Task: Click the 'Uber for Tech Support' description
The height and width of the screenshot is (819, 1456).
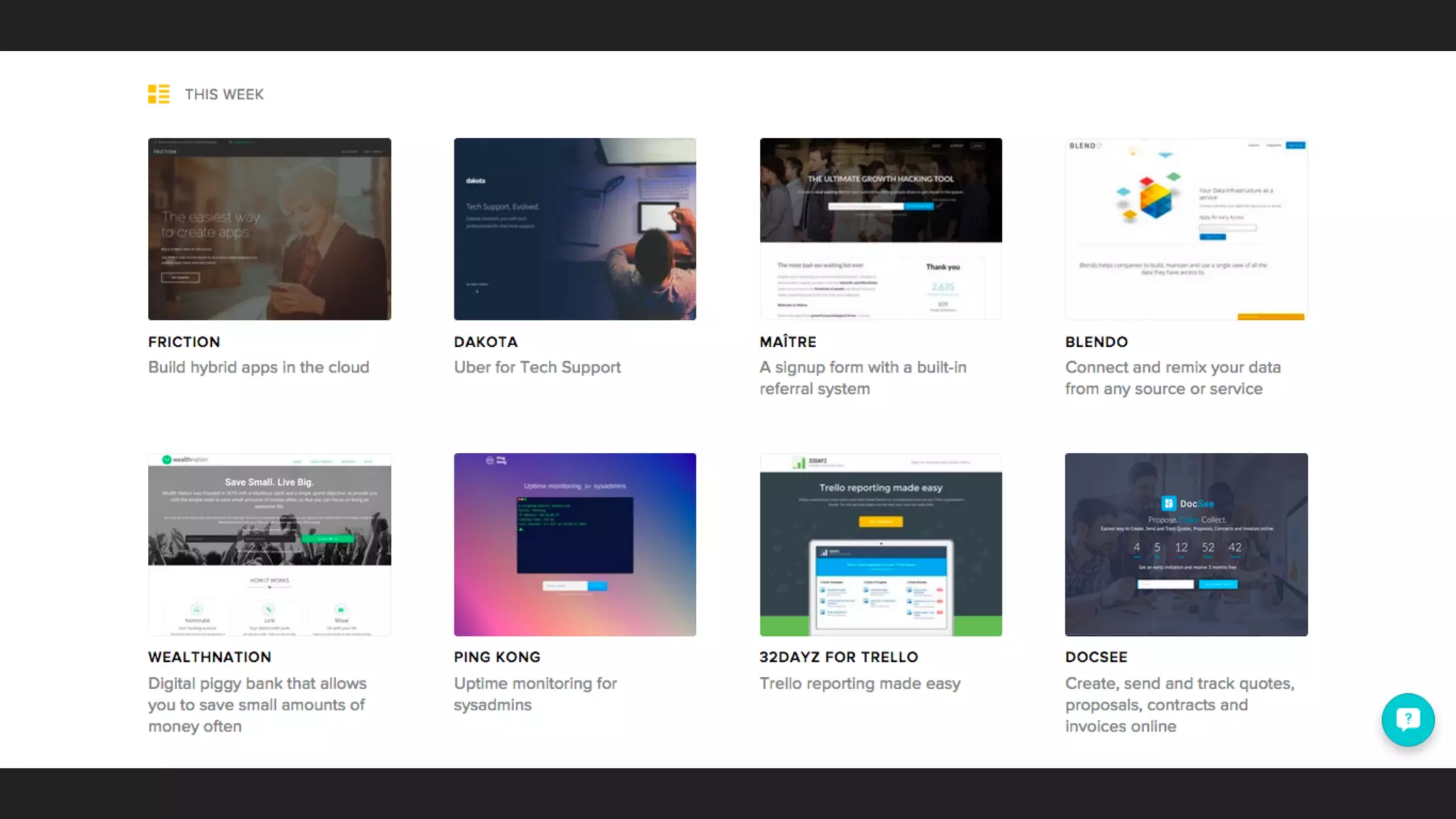Action: 537,368
